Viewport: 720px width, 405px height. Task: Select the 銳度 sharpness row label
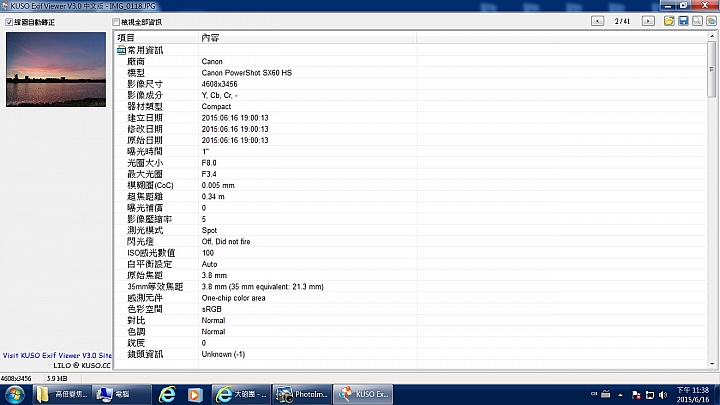pos(136,343)
